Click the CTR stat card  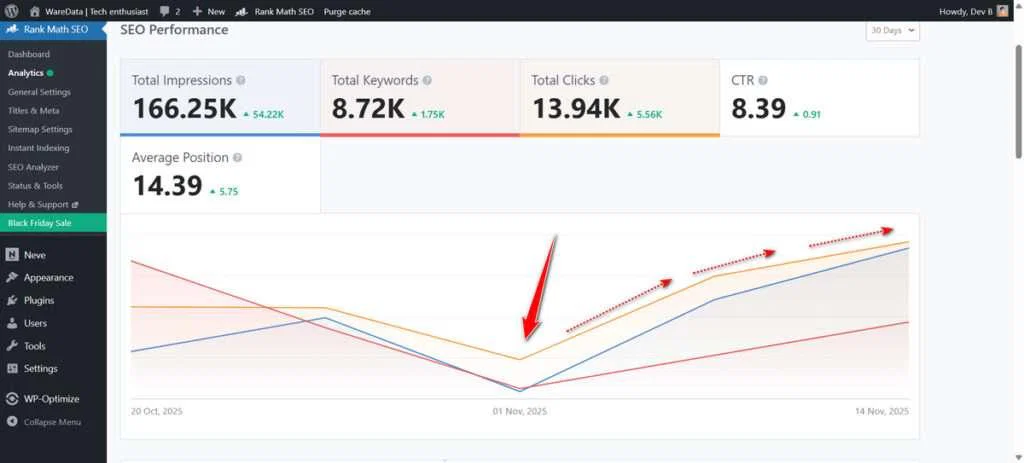[x=820, y=97]
